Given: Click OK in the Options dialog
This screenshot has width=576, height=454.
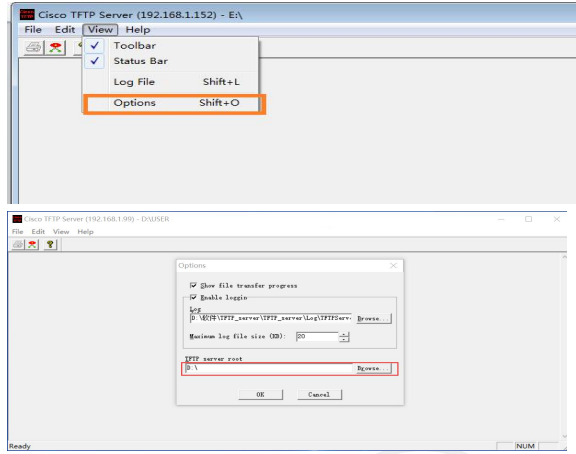Looking at the screenshot, I should (260, 394).
